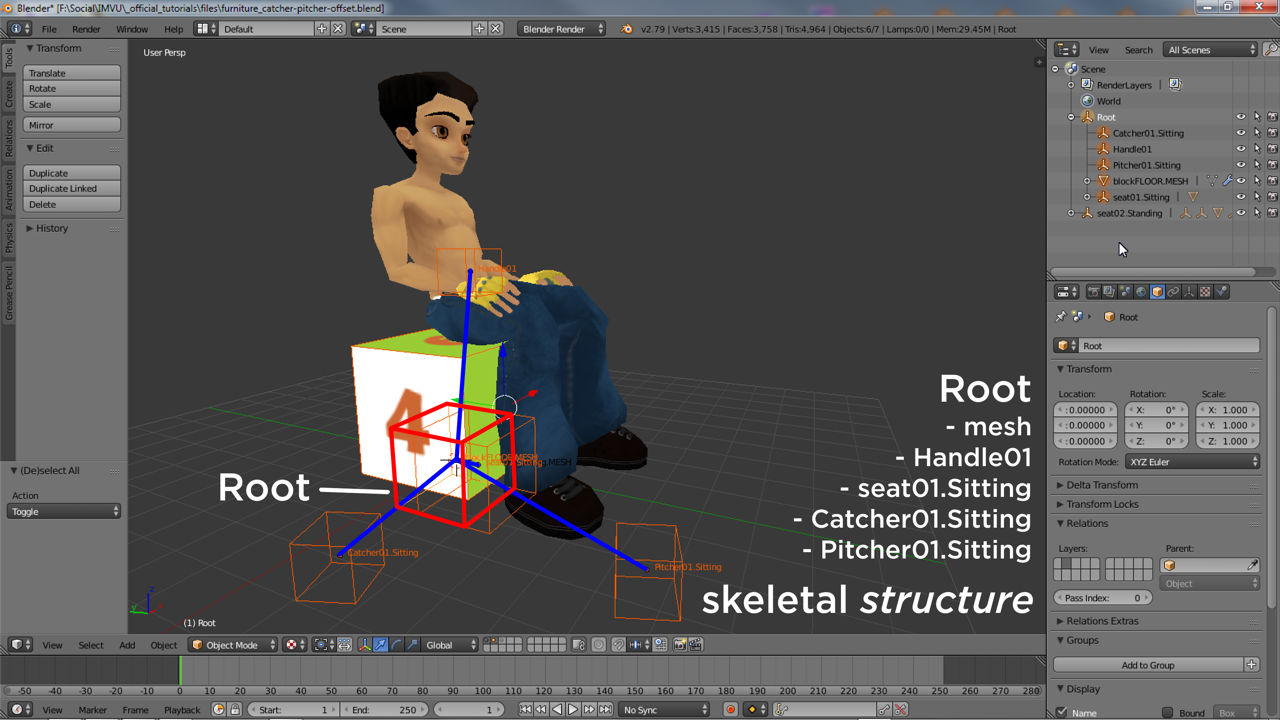Click the insert keyframes key icon
Viewport: 1280px width, 720px height.
[886, 710]
